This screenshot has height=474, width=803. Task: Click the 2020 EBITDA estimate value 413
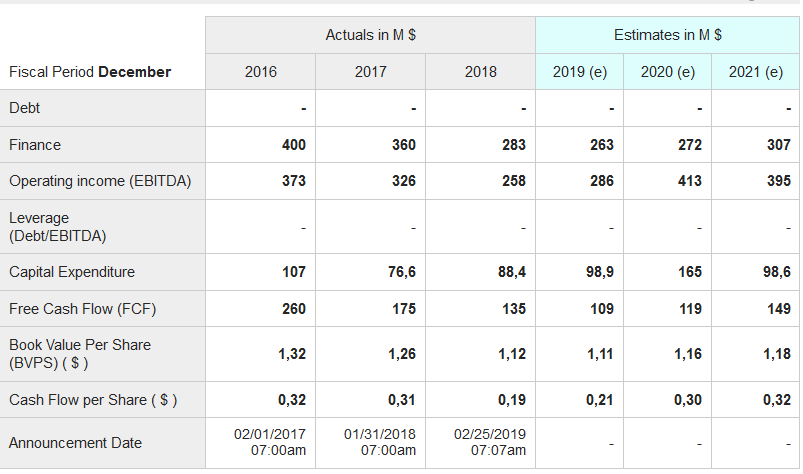pos(689,181)
